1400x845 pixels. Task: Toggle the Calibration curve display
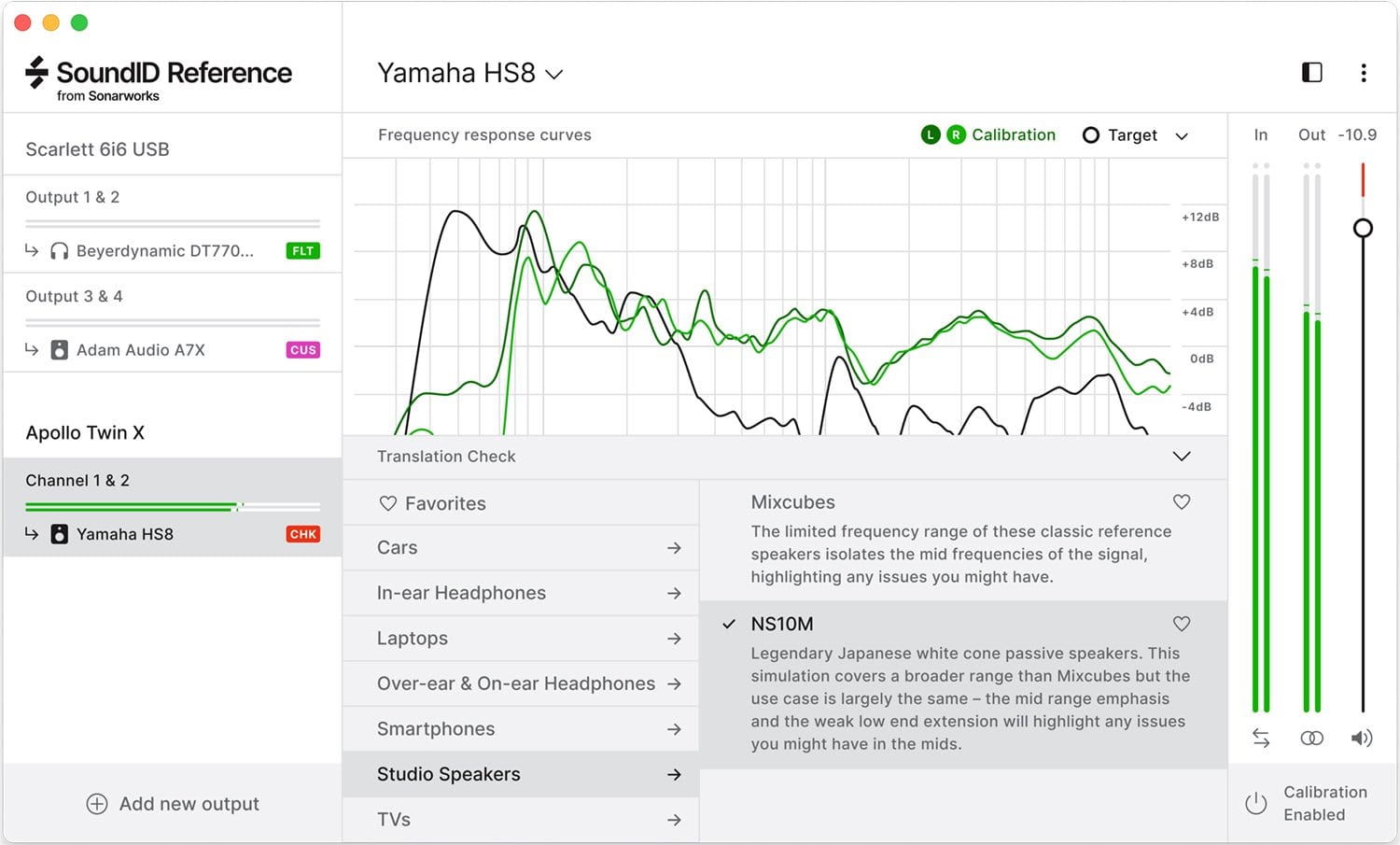1014,134
